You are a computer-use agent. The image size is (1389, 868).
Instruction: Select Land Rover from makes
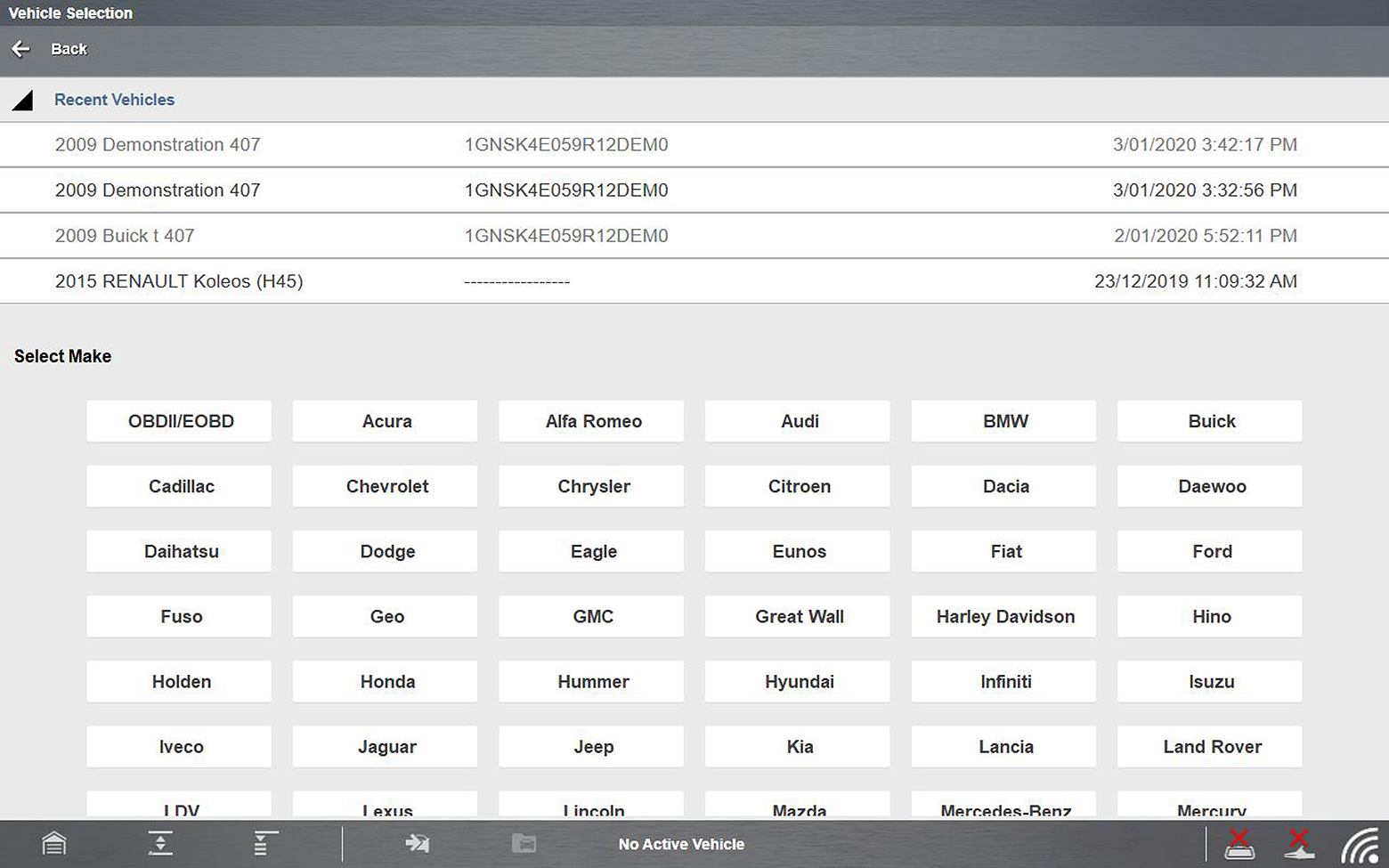pos(1211,746)
